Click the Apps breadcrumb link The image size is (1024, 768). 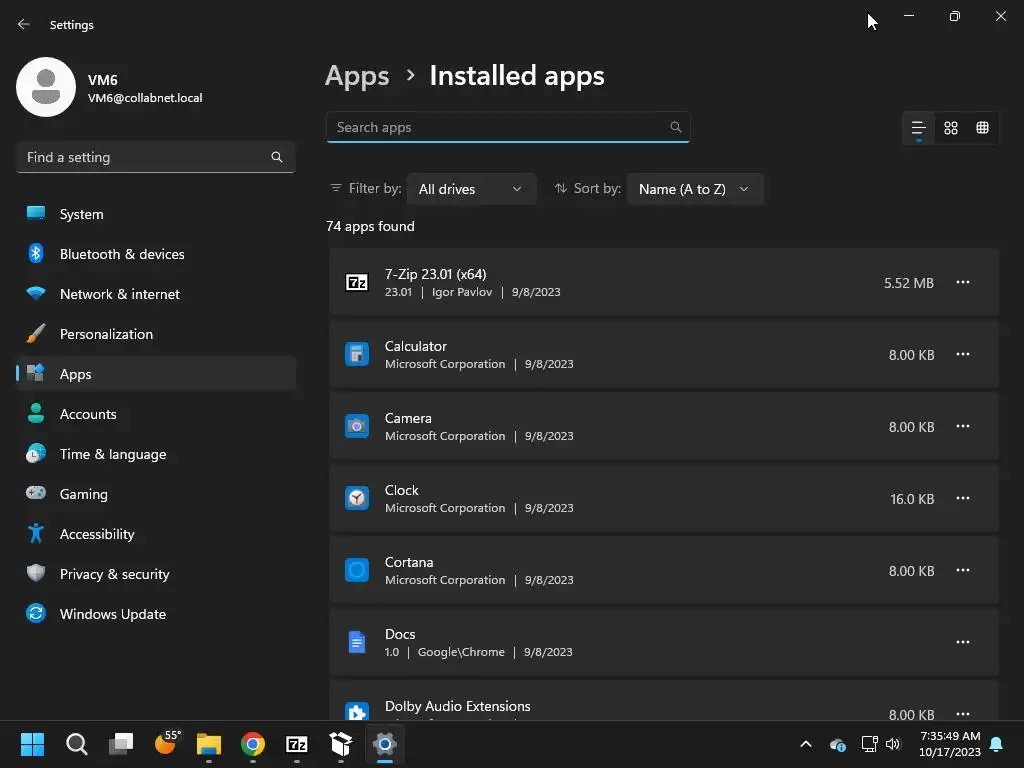point(357,76)
